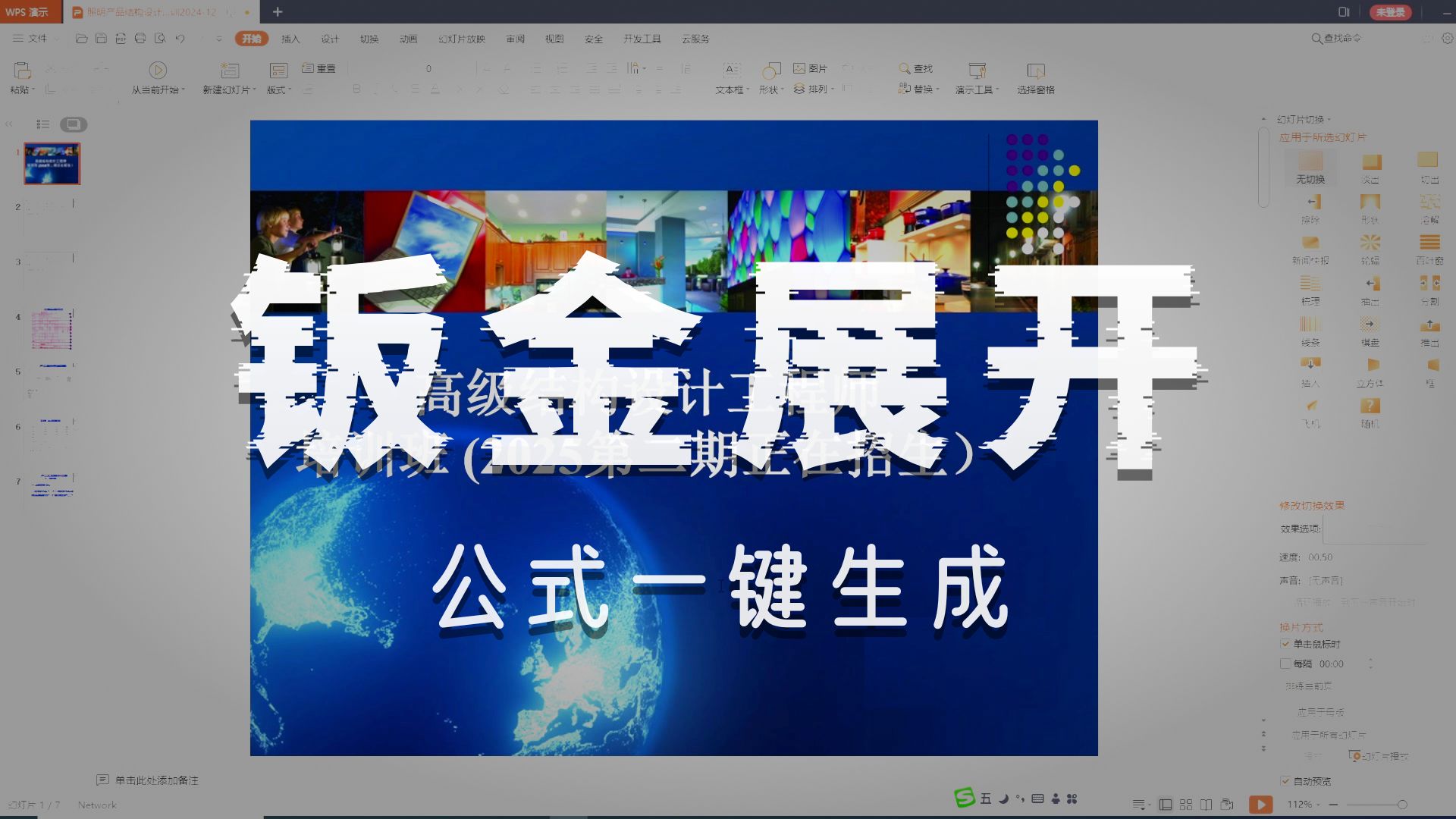This screenshot has width=1456, height=819.
Task: Select the Cut (切出) transition
Action: (x=1429, y=168)
